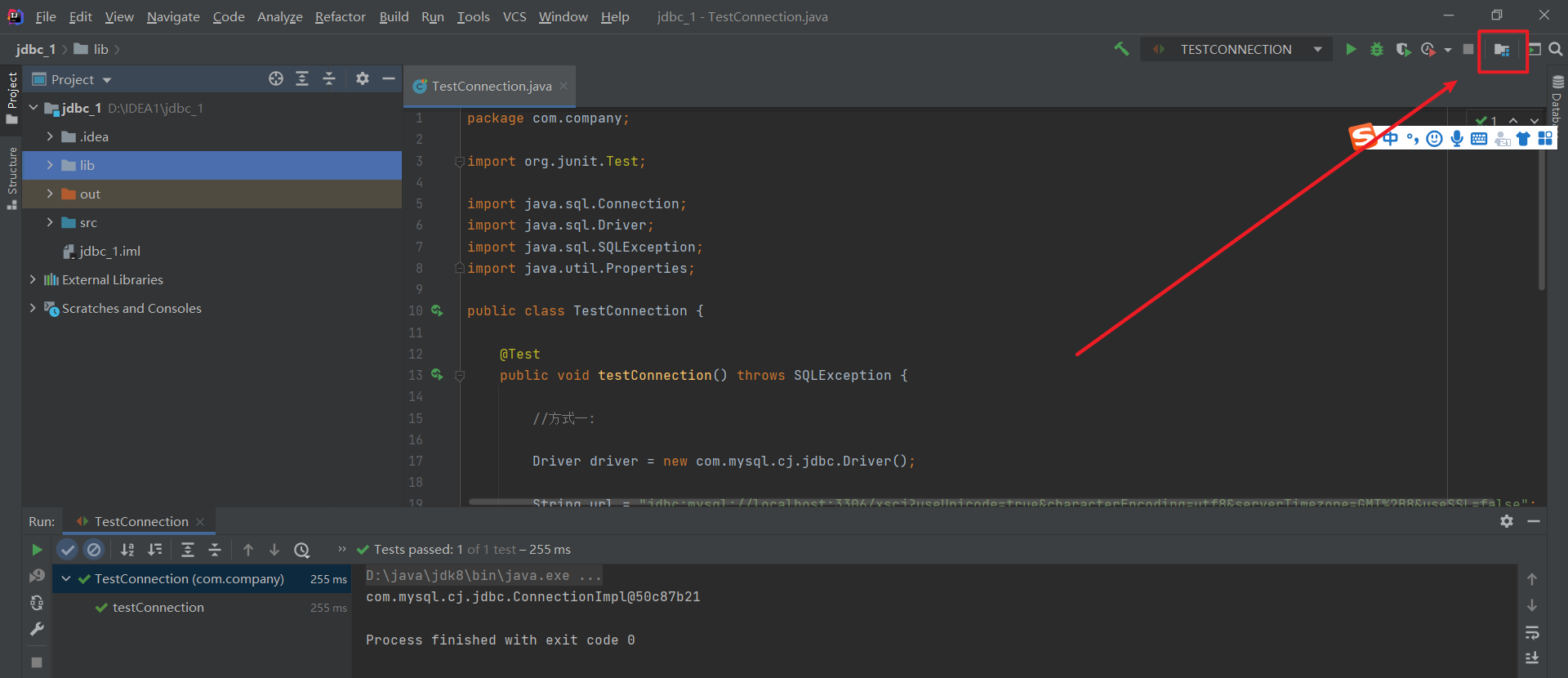The width and height of the screenshot is (1568, 678).
Task: Open the Structure side tool window
Action: [11, 178]
